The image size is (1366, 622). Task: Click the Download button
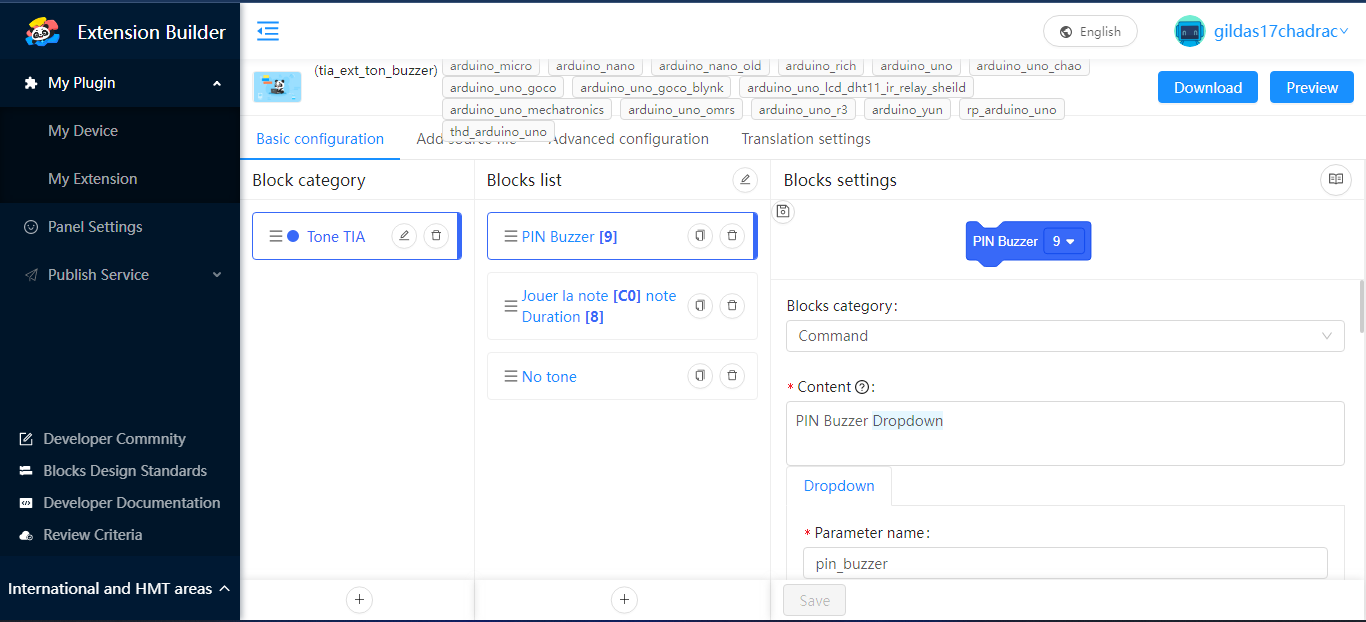(x=1208, y=87)
